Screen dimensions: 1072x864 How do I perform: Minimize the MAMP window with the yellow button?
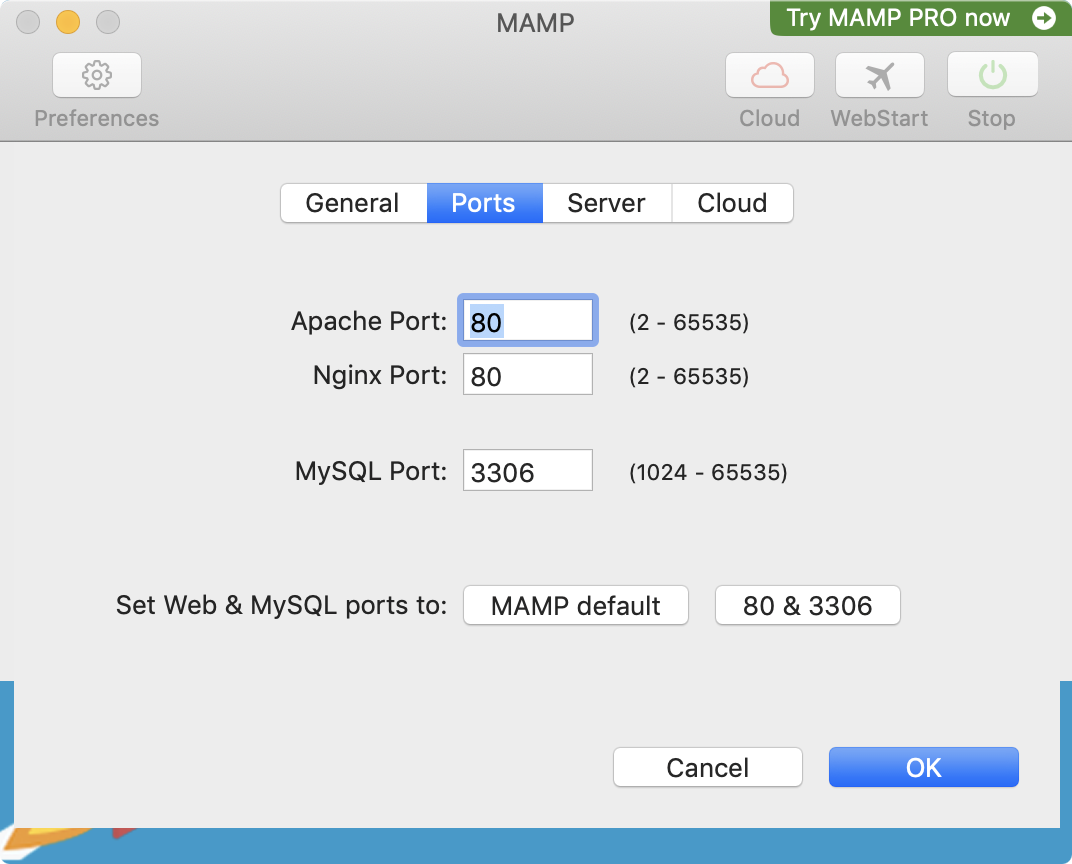[x=68, y=21]
